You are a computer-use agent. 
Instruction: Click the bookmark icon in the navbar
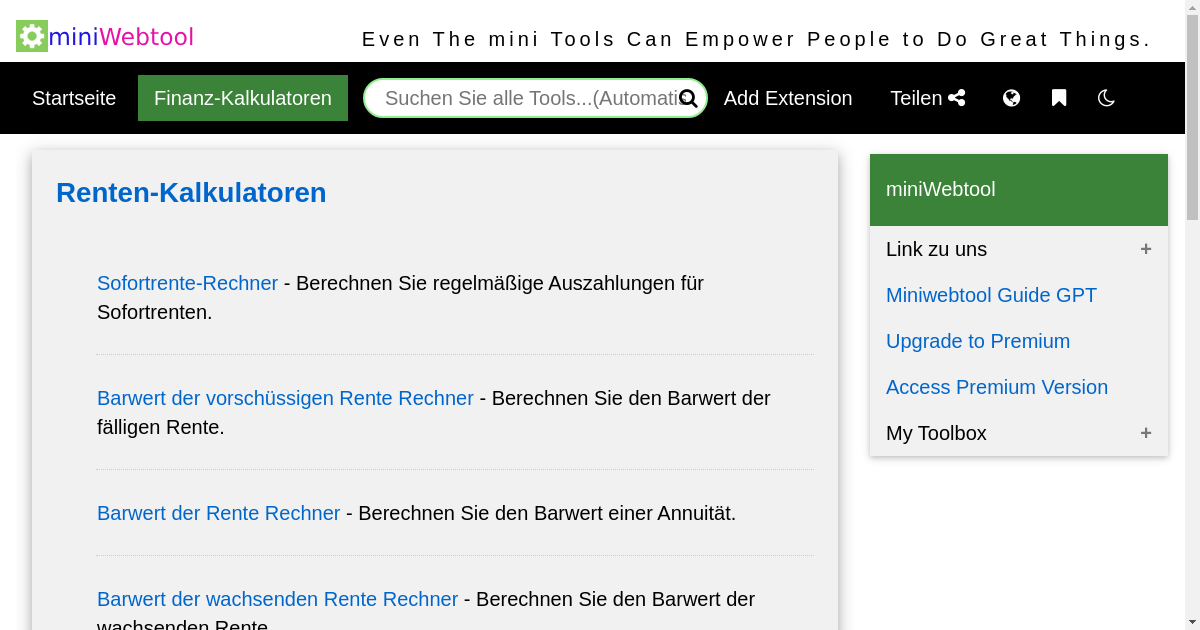(x=1058, y=97)
